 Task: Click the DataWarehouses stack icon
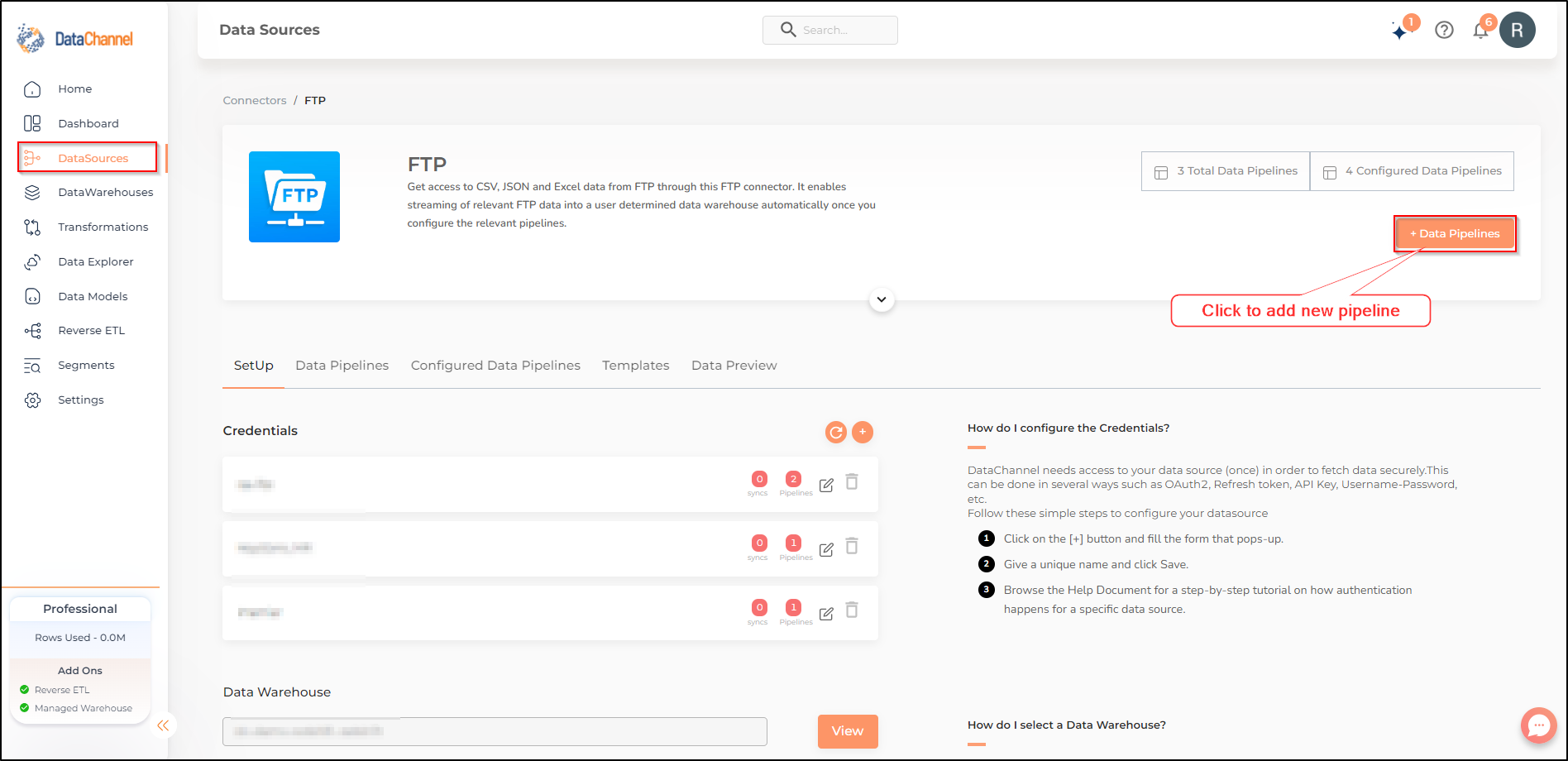(x=32, y=193)
